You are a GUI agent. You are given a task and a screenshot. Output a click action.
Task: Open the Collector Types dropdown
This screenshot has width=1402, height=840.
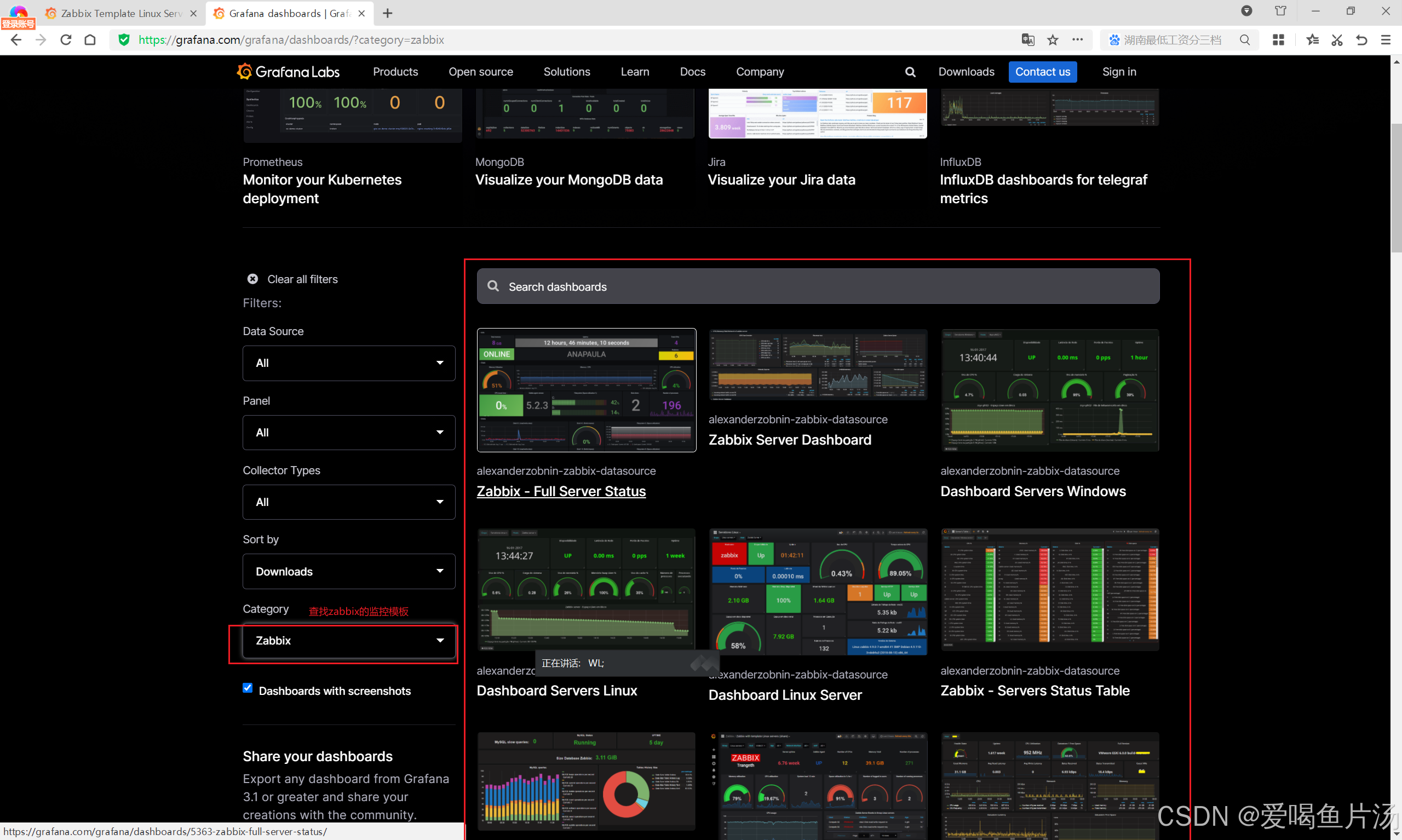pyautogui.click(x=349, y=502)
